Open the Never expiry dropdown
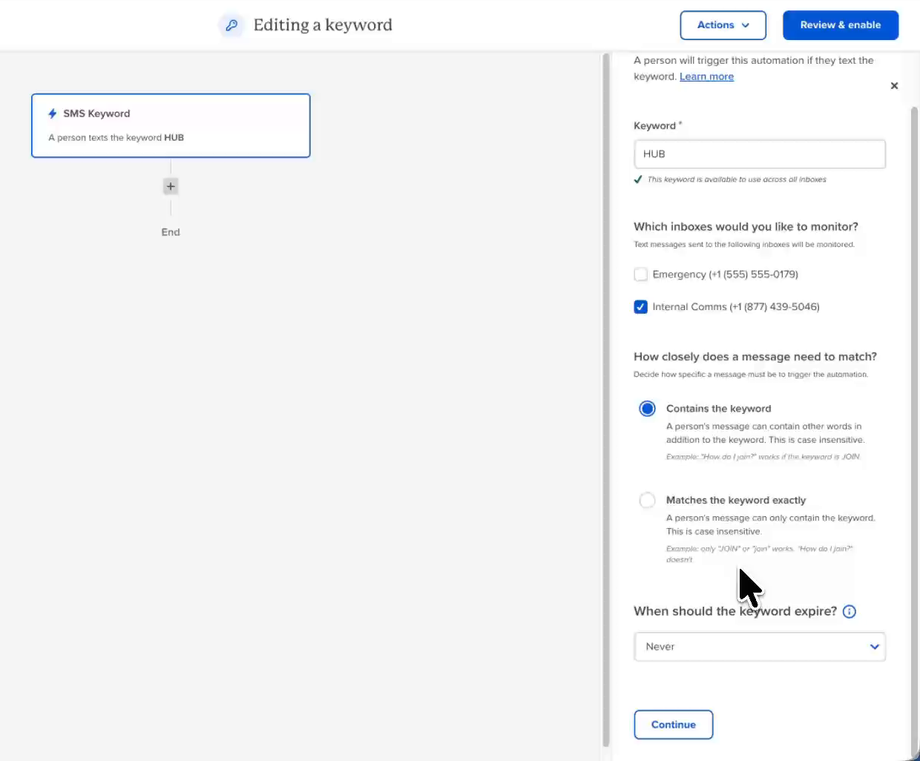Screen dimensions: 920x761 click(x=760, y=647)
